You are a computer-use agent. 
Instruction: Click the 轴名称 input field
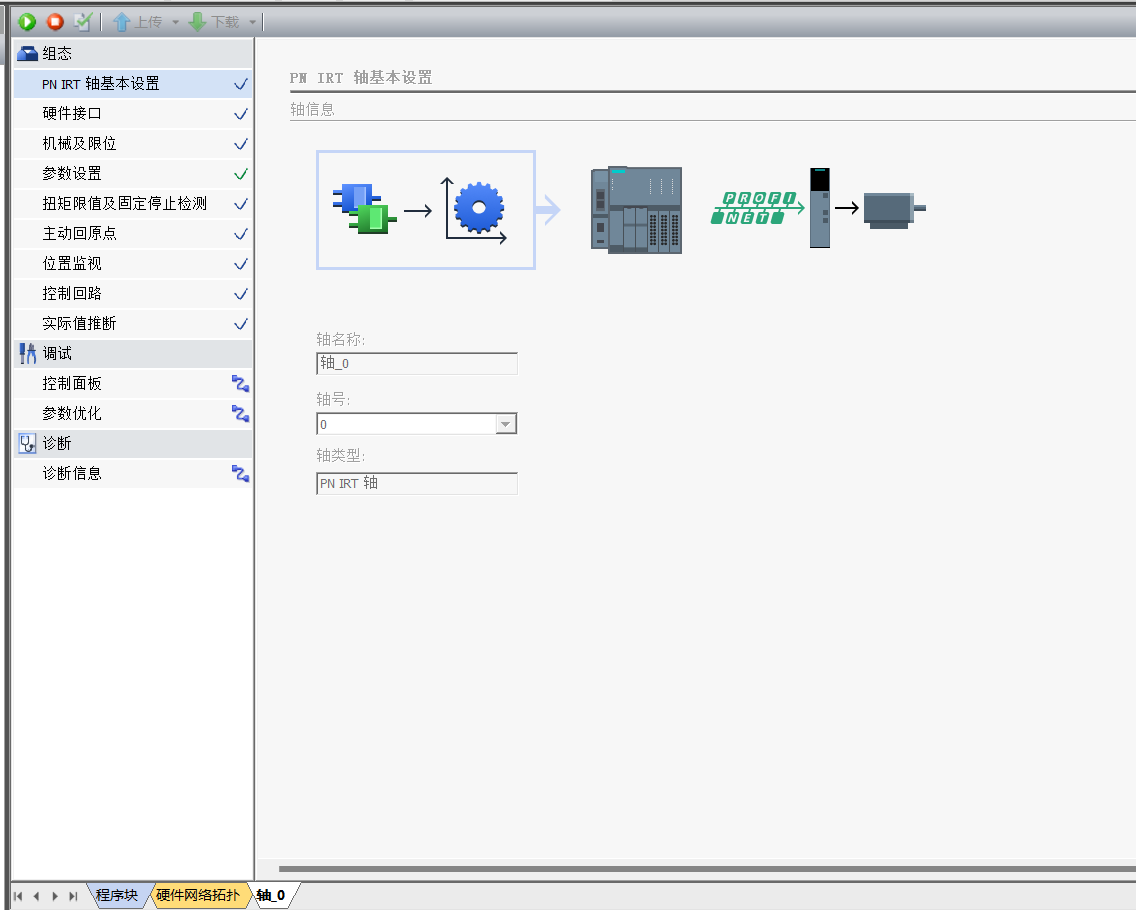point(417,364)
